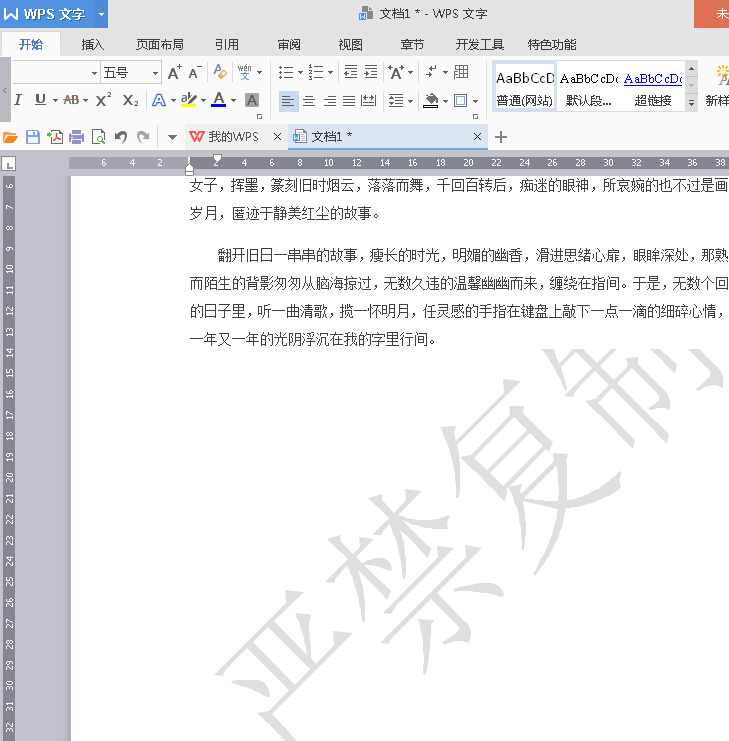Open the font size 五号 dropdown
729x741 pixels.
[x=155, y=73]
